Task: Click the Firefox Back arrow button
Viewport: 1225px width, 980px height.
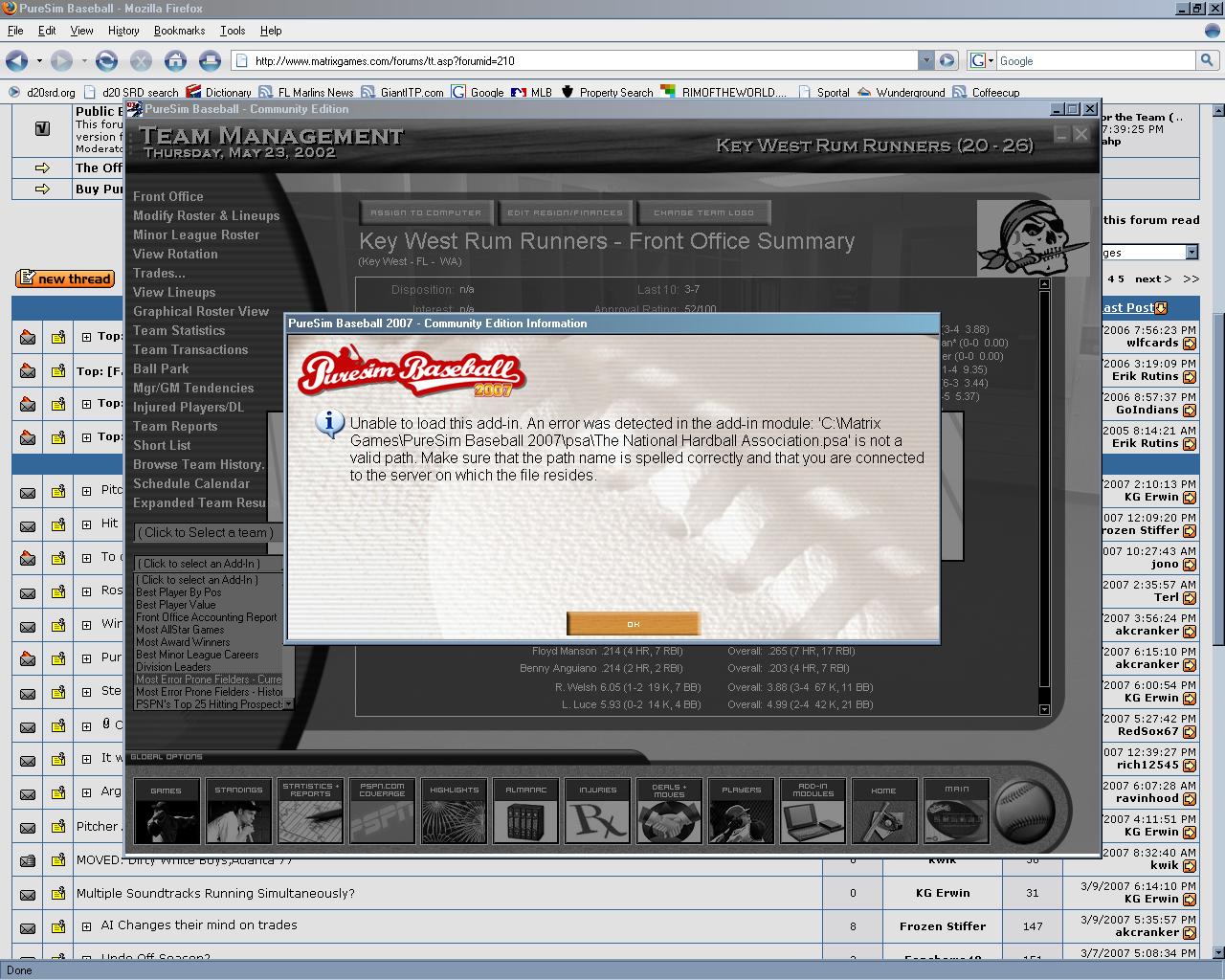Action: point(16,61)
